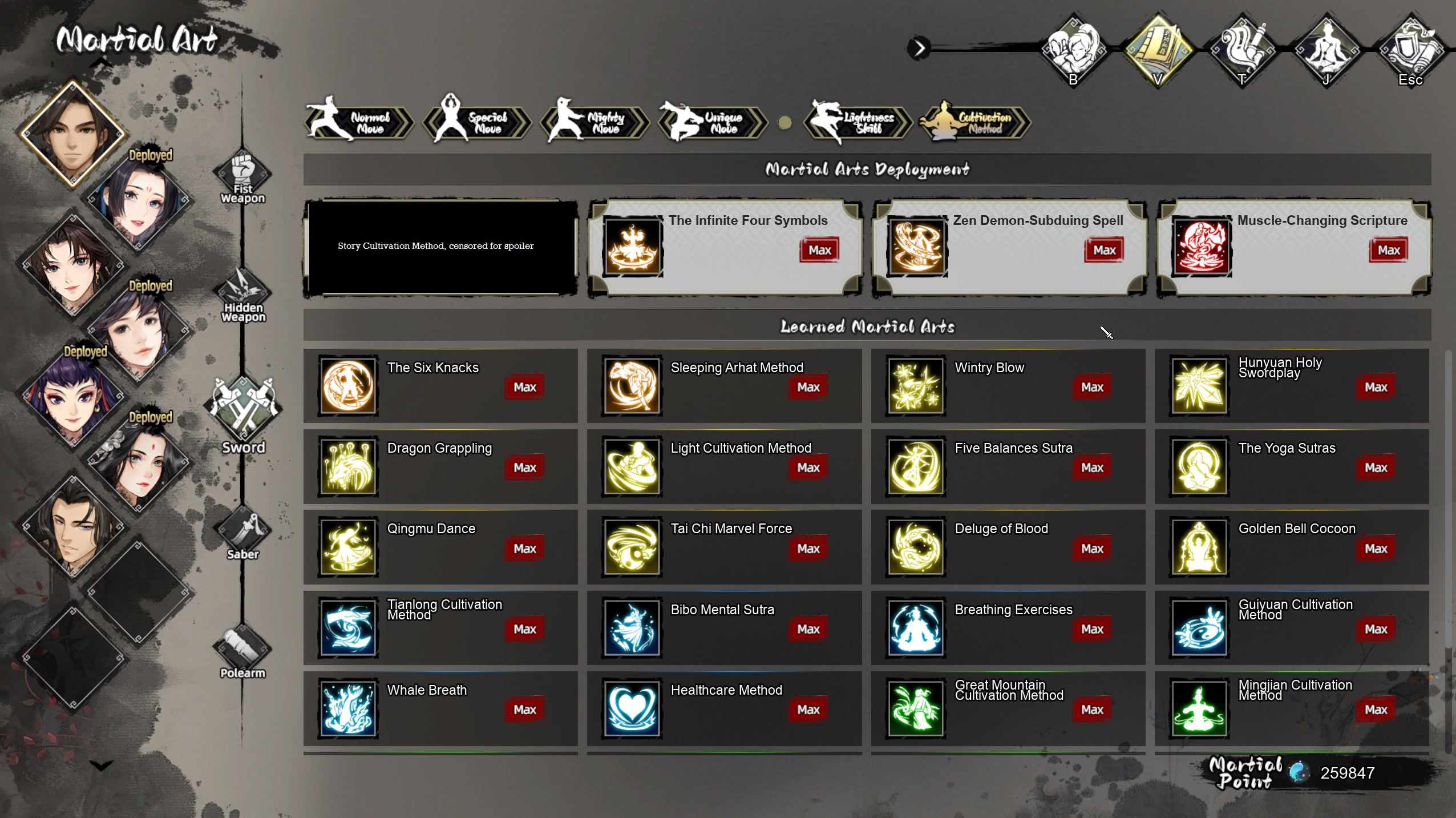Click the Esc armor menu icon
This screenshot has width=1456, height=818.
[1410, 50]
